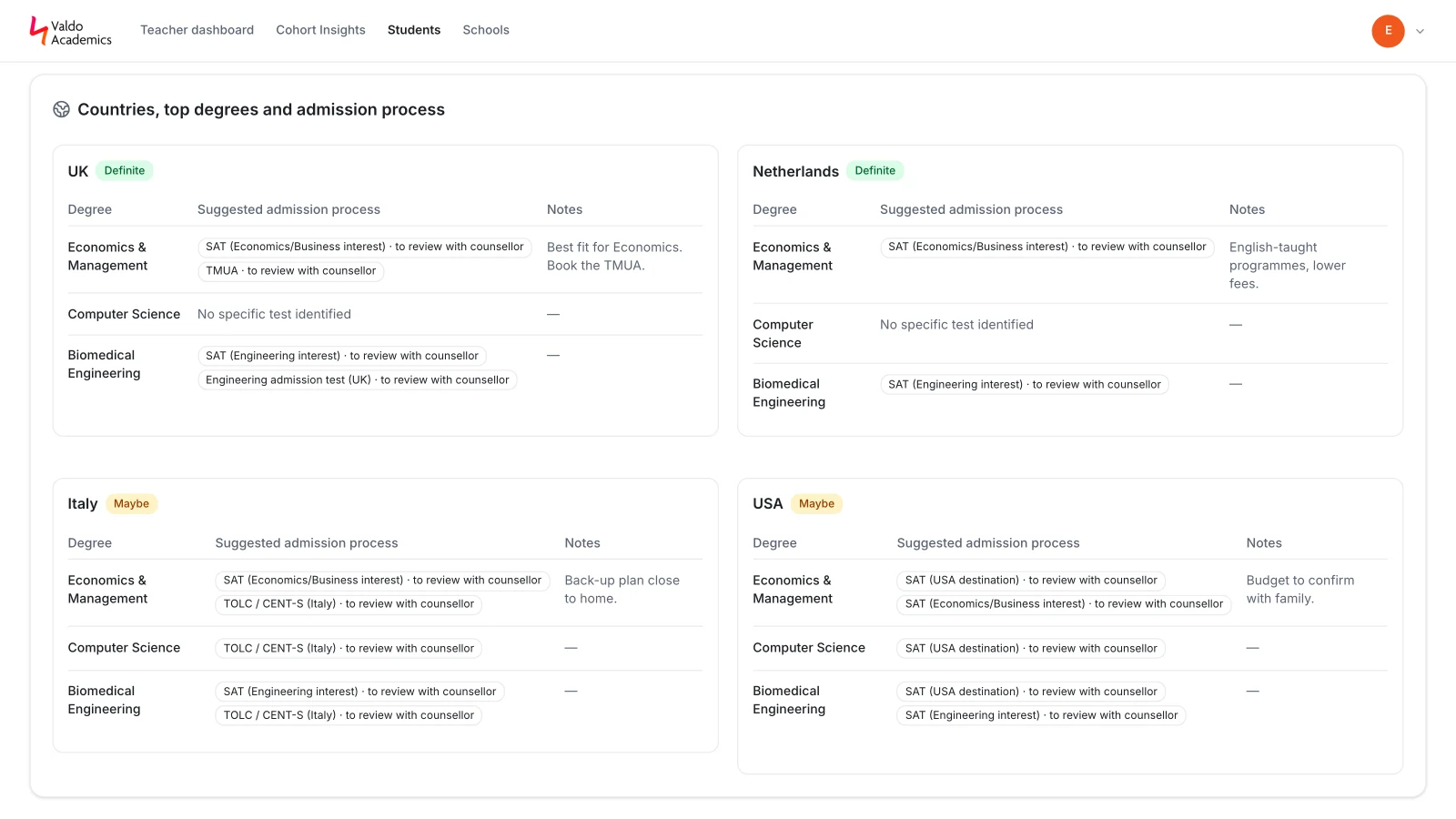Select the TMUA chip in UK card

coord(291,271)
